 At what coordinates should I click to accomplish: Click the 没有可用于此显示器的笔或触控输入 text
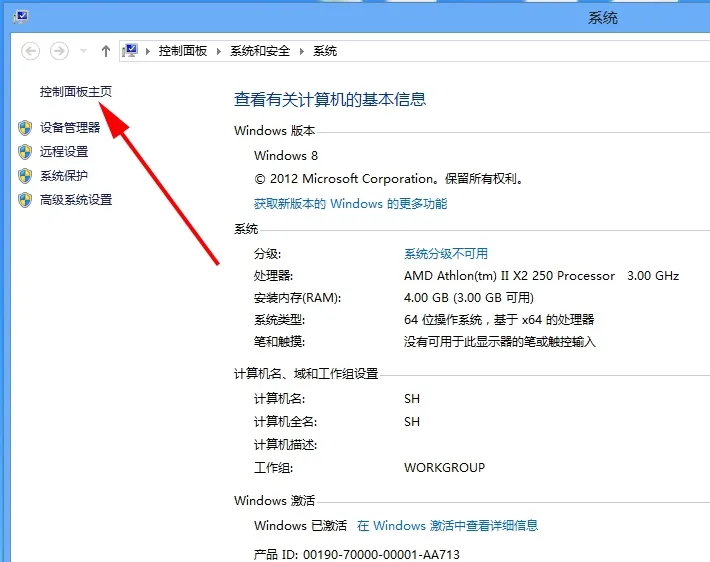click(500, 341)
